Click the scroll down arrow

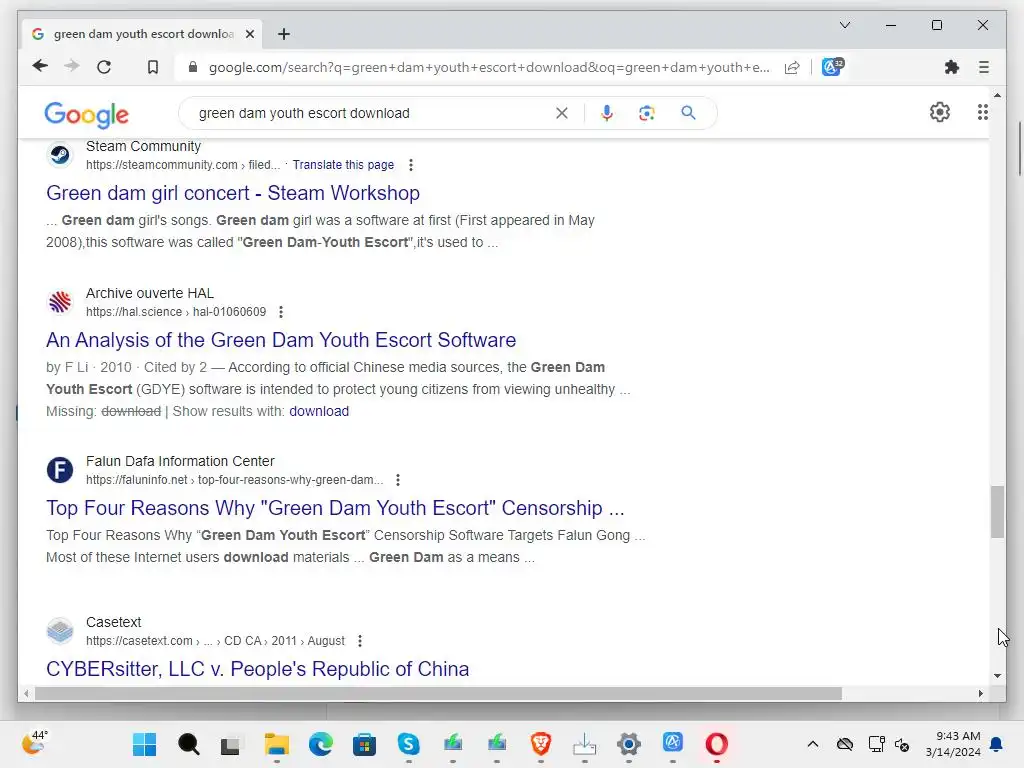[x=997, y=676]
